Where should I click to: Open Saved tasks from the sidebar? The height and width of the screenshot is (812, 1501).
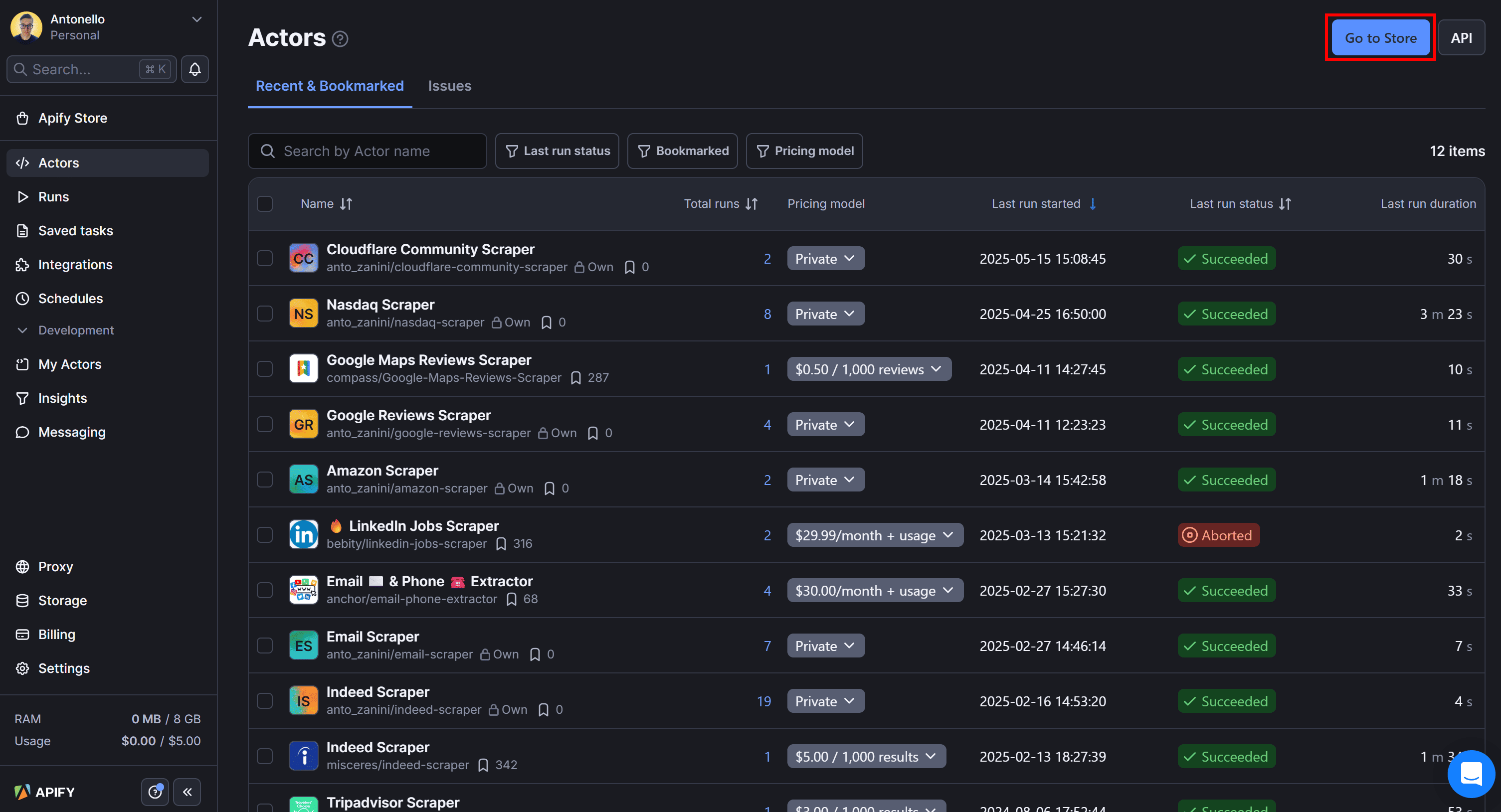tap(75, 231)
